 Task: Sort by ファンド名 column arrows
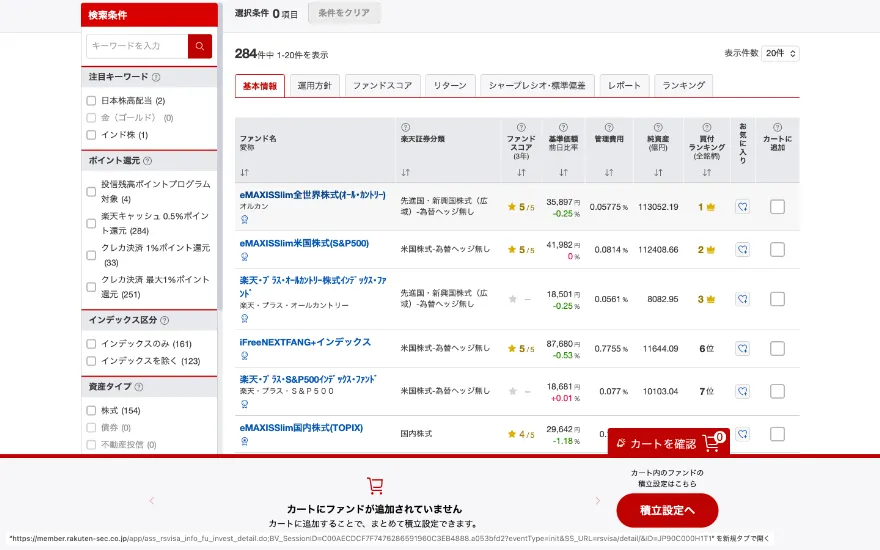(x=245, y=173)
